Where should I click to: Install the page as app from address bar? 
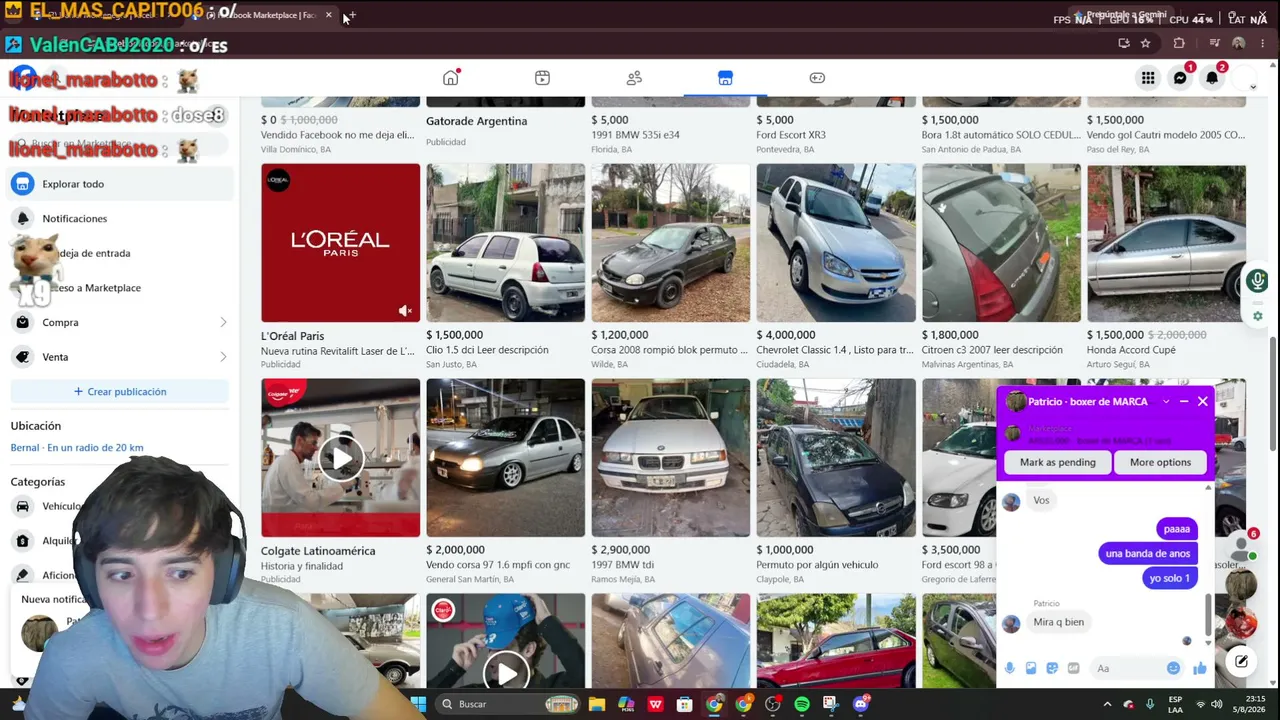click(x=1124, y=43)
